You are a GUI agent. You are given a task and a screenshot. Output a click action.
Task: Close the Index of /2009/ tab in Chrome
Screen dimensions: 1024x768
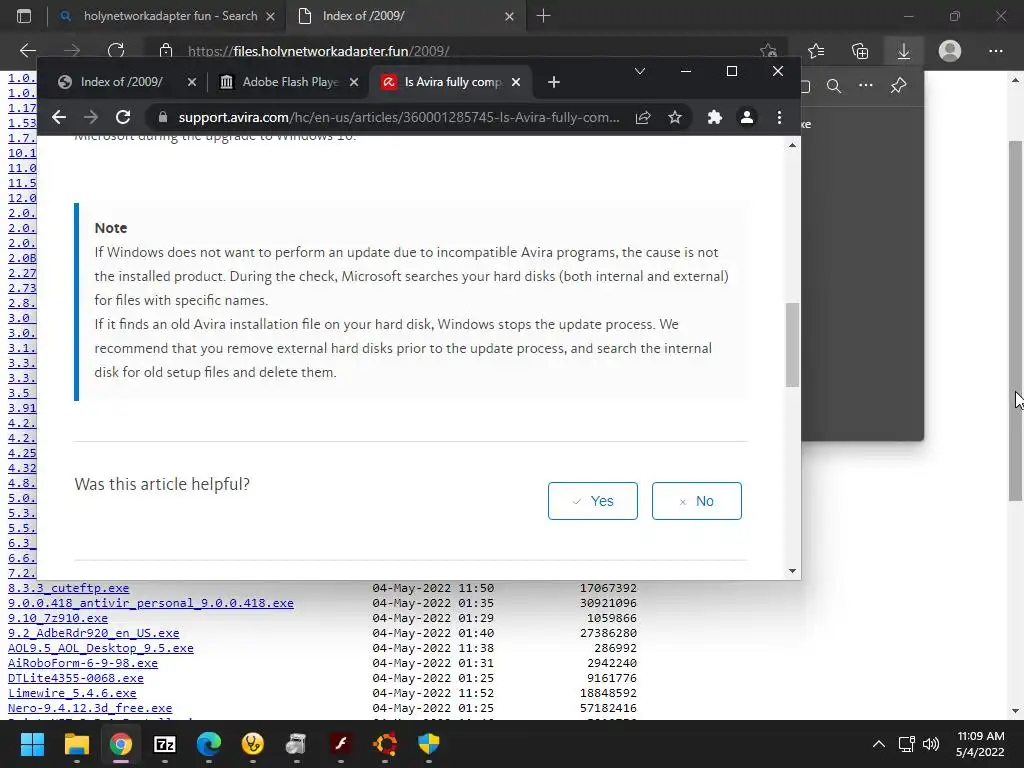(x=191, y=82)
